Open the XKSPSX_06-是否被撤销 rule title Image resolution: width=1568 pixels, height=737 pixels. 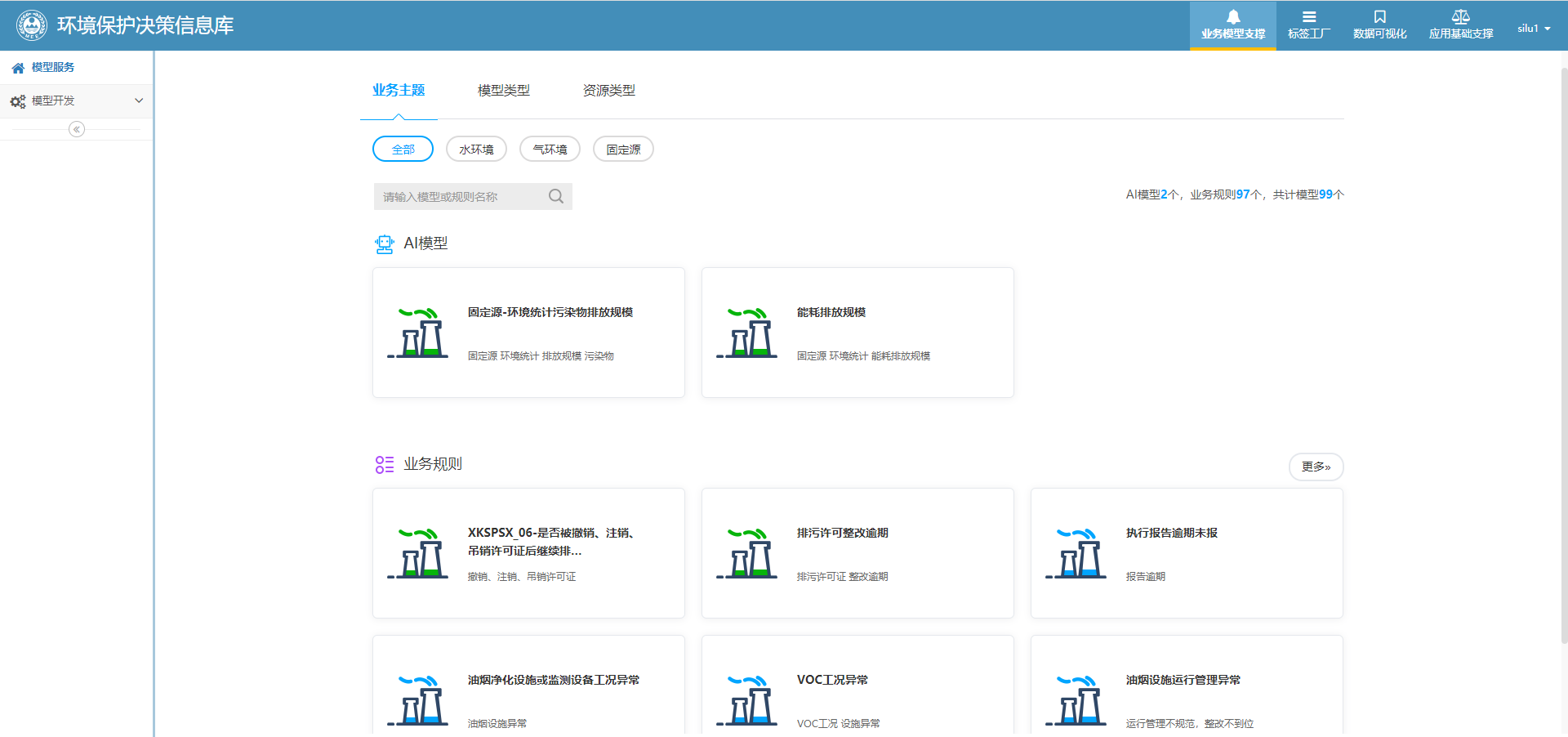[x=551, y=542]
